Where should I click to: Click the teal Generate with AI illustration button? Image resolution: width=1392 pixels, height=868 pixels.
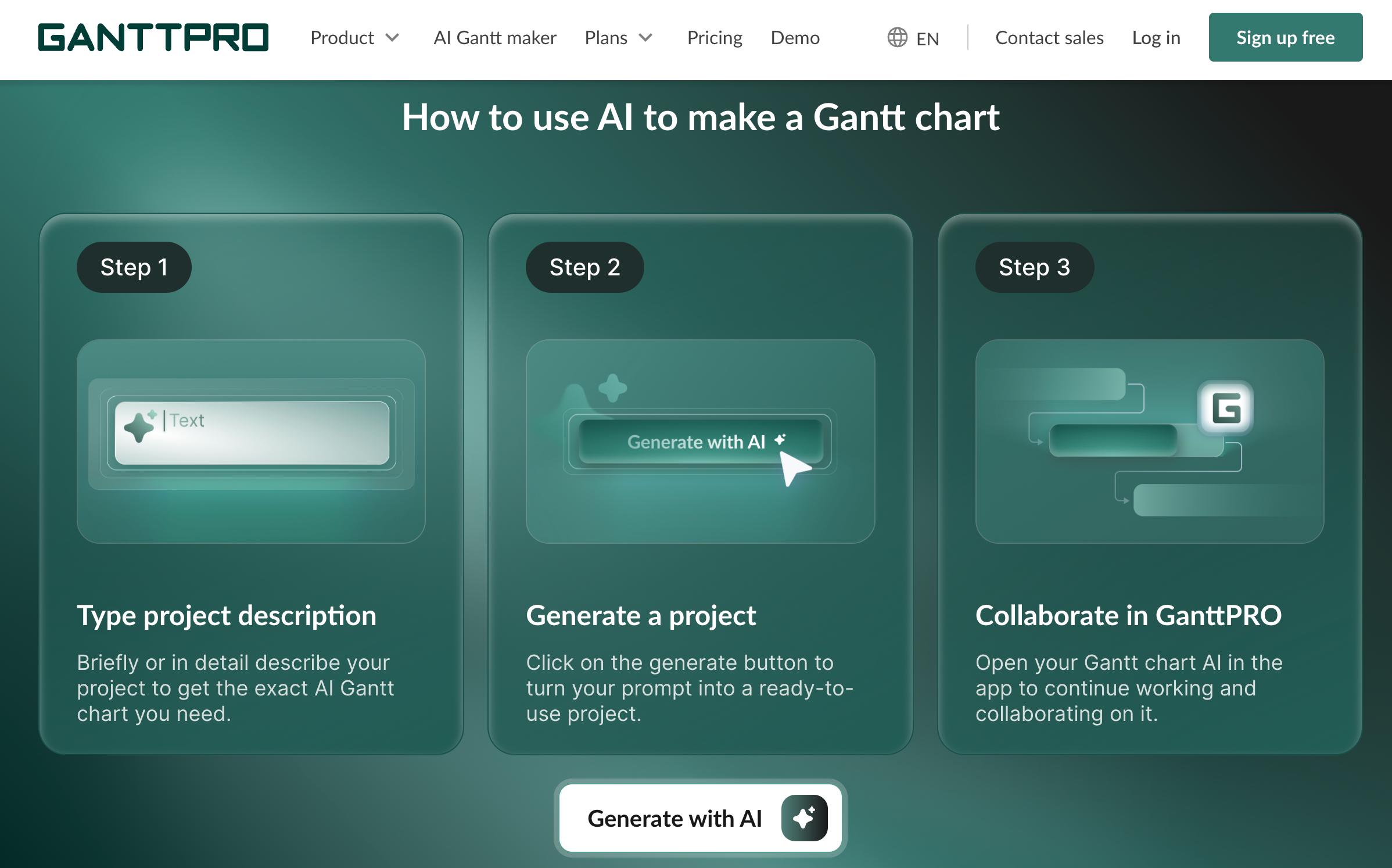coord(701,442)
